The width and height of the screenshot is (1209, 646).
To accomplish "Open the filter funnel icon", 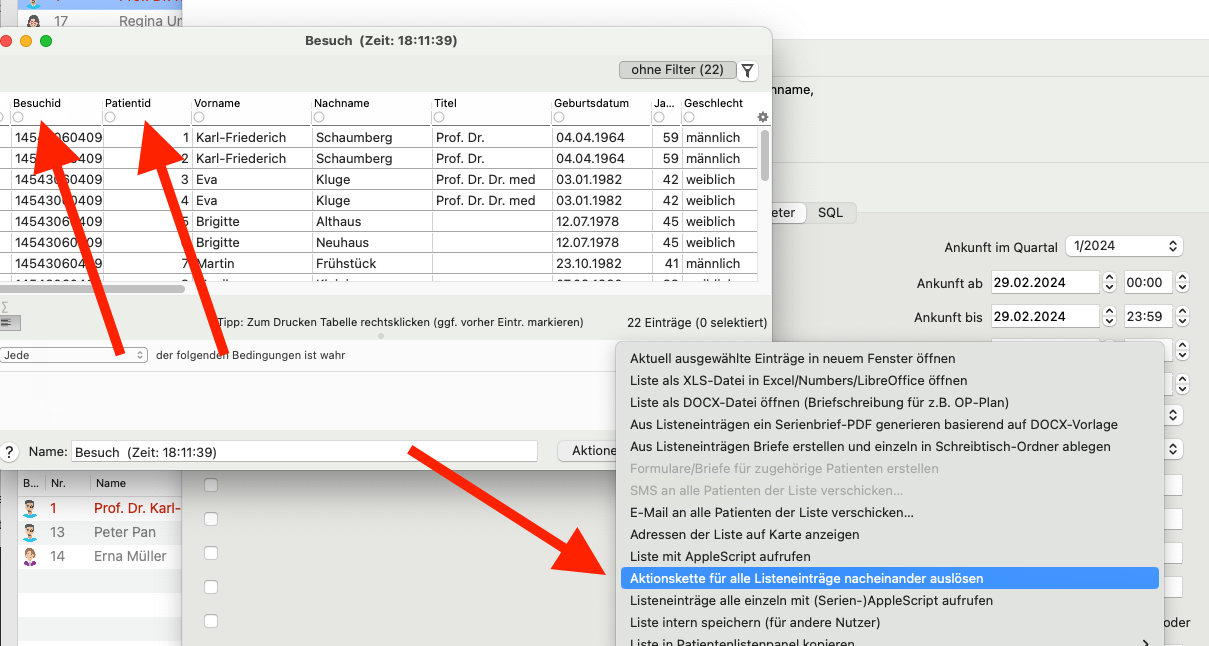I will click(748, 70).
